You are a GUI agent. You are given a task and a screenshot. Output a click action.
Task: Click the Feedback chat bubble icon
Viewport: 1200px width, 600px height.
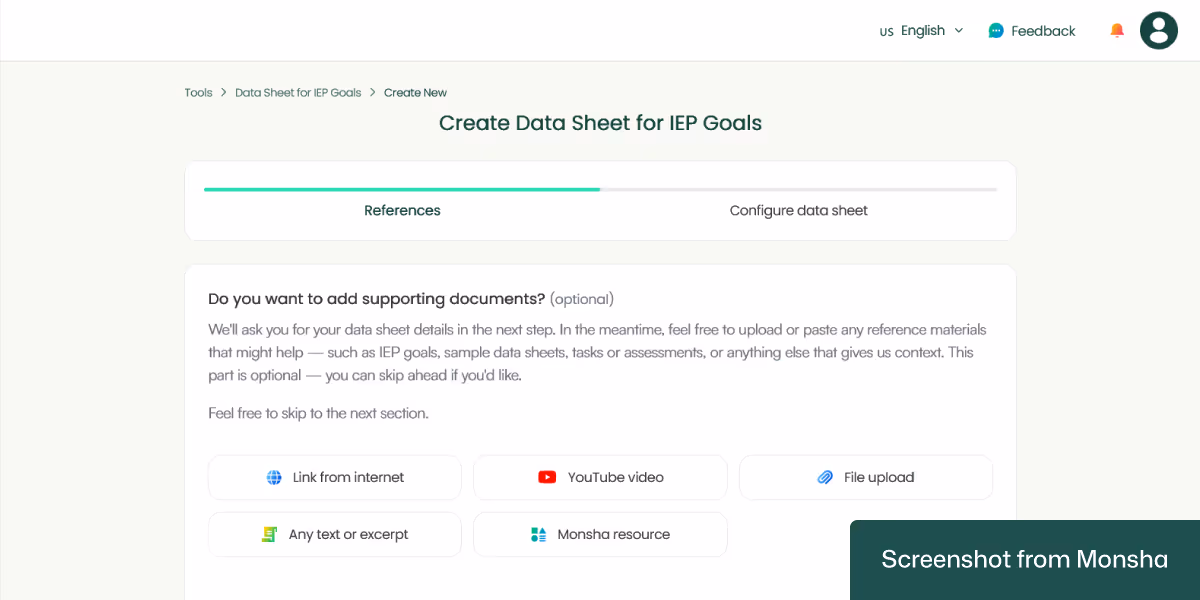click(x=996, y=31)
